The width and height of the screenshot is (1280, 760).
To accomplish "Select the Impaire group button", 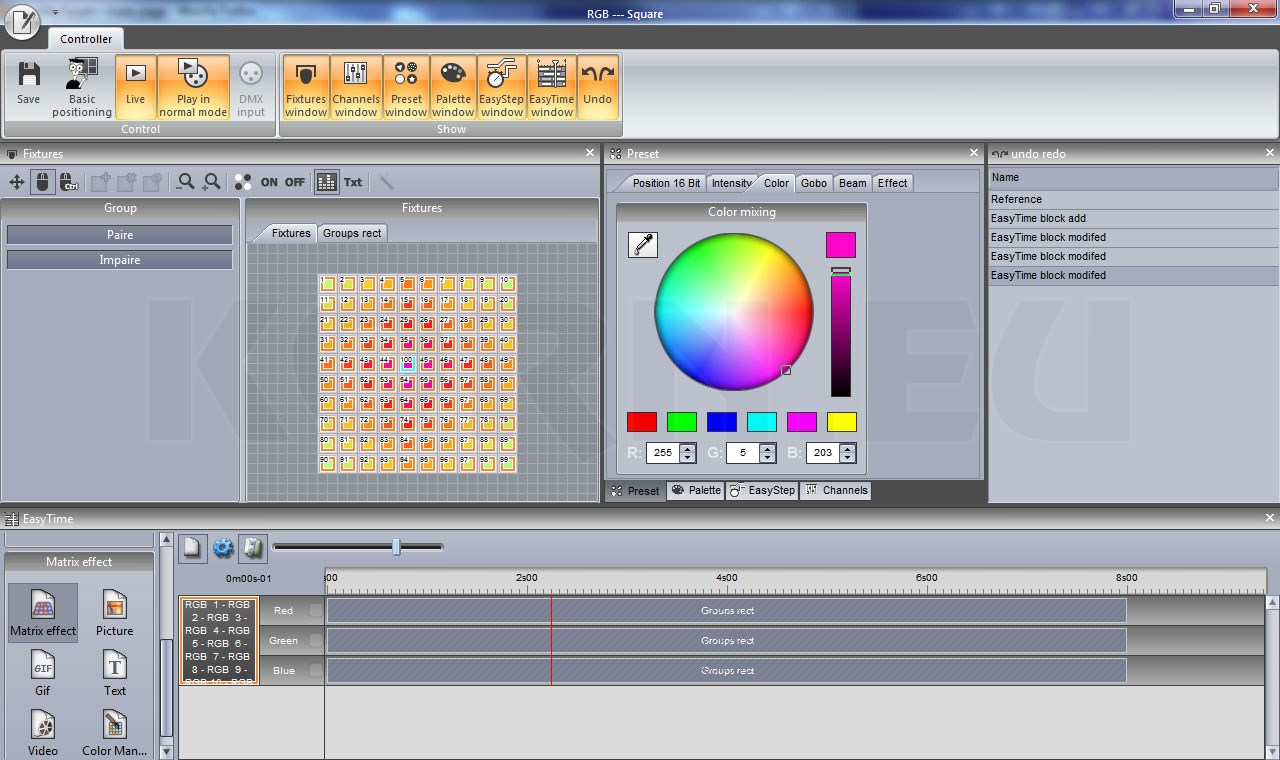I will [x=120, y=260].
